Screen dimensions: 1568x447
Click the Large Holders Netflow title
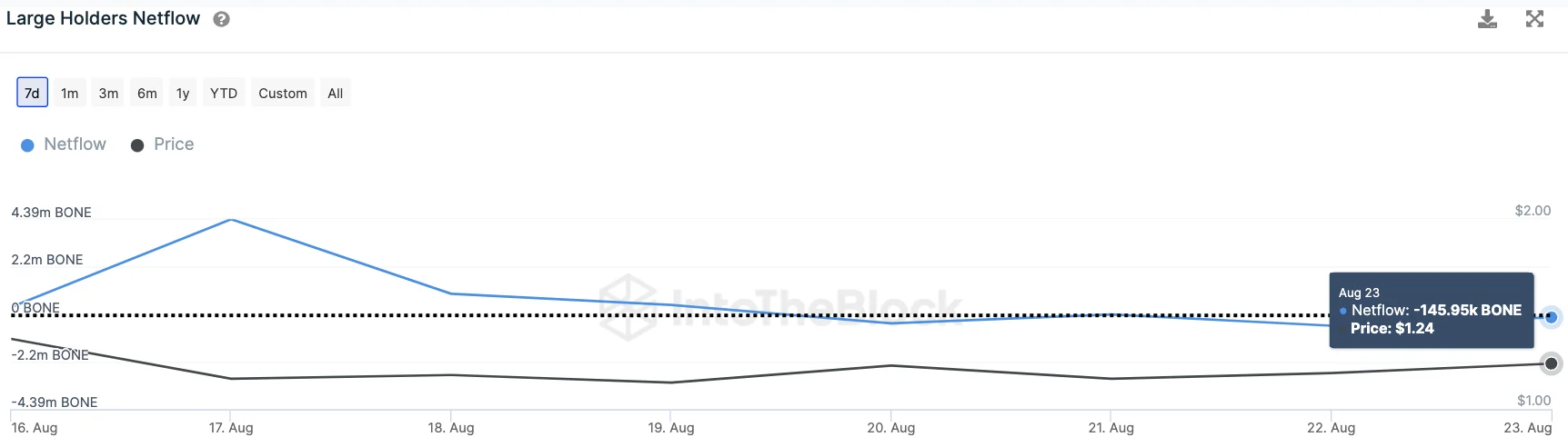click(103, 19)
